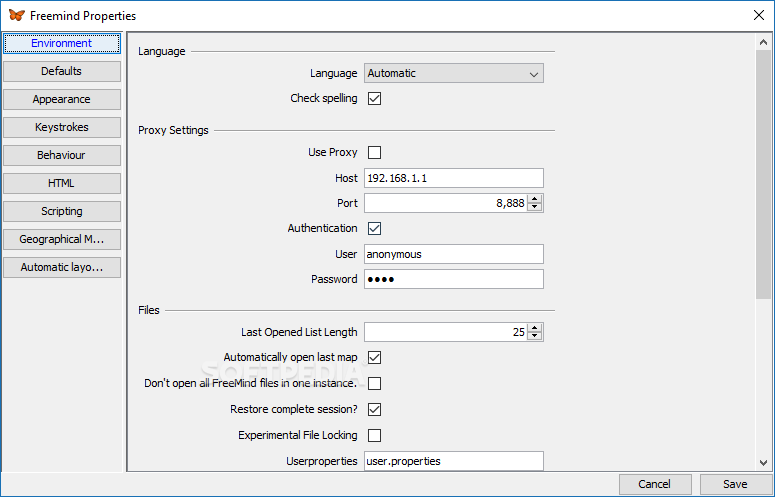Close the Freemind Properties dialog
This screenshot has width=775, height=497.
pos(759,15)
